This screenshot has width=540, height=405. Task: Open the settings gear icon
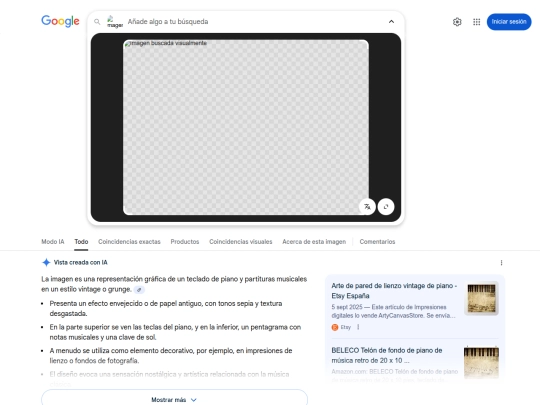pos(457,22)
